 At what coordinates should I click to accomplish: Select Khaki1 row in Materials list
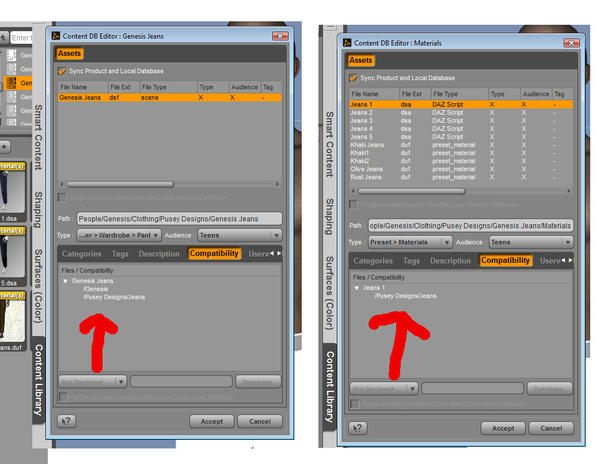point(461,153)
